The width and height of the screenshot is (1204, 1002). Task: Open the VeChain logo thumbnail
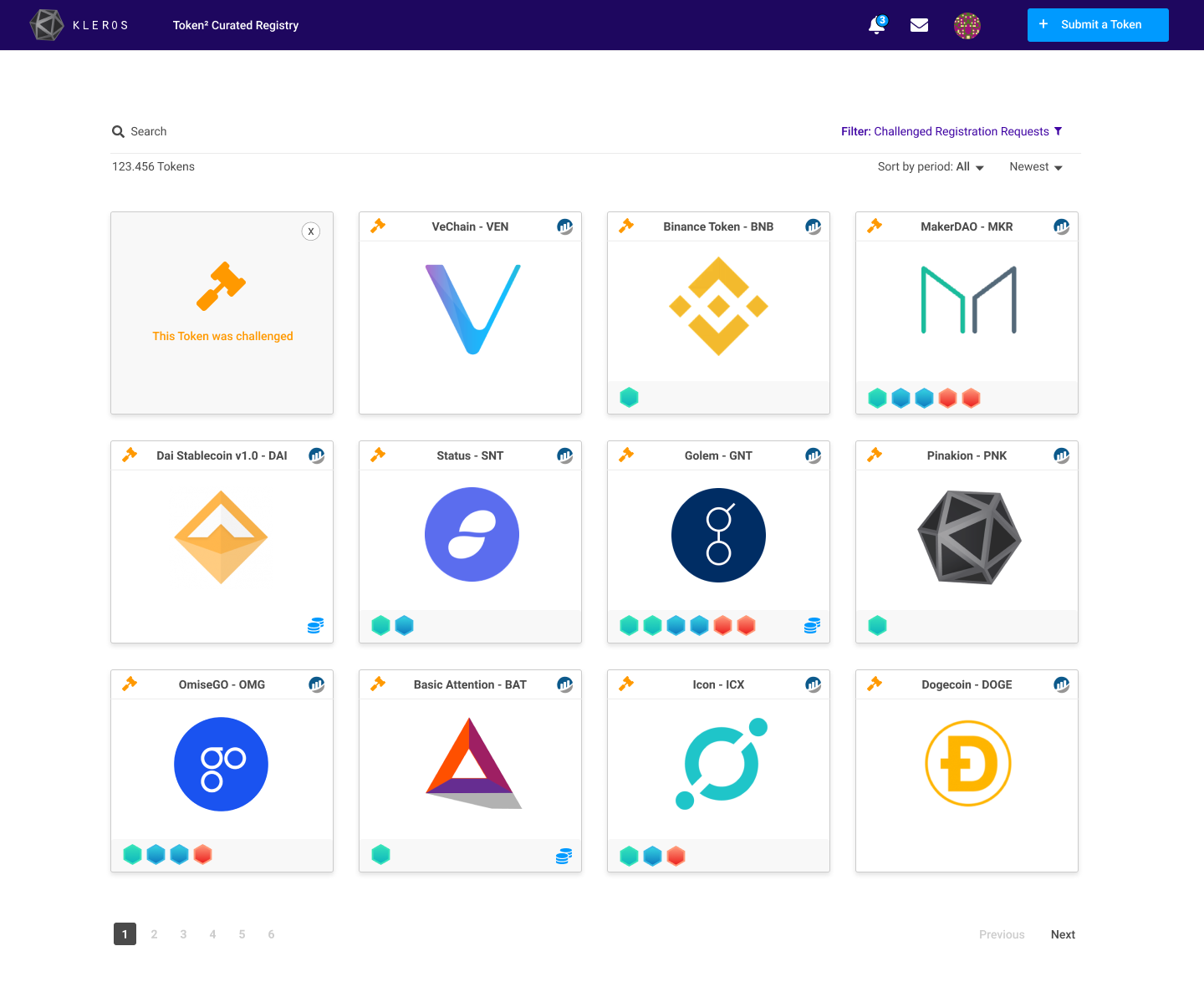point(472,309)
